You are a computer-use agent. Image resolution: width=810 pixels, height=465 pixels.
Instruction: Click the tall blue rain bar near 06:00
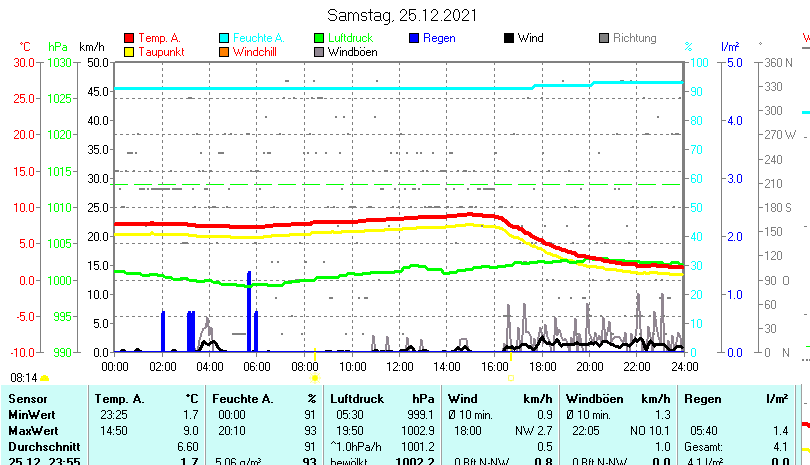click(249, 310)
